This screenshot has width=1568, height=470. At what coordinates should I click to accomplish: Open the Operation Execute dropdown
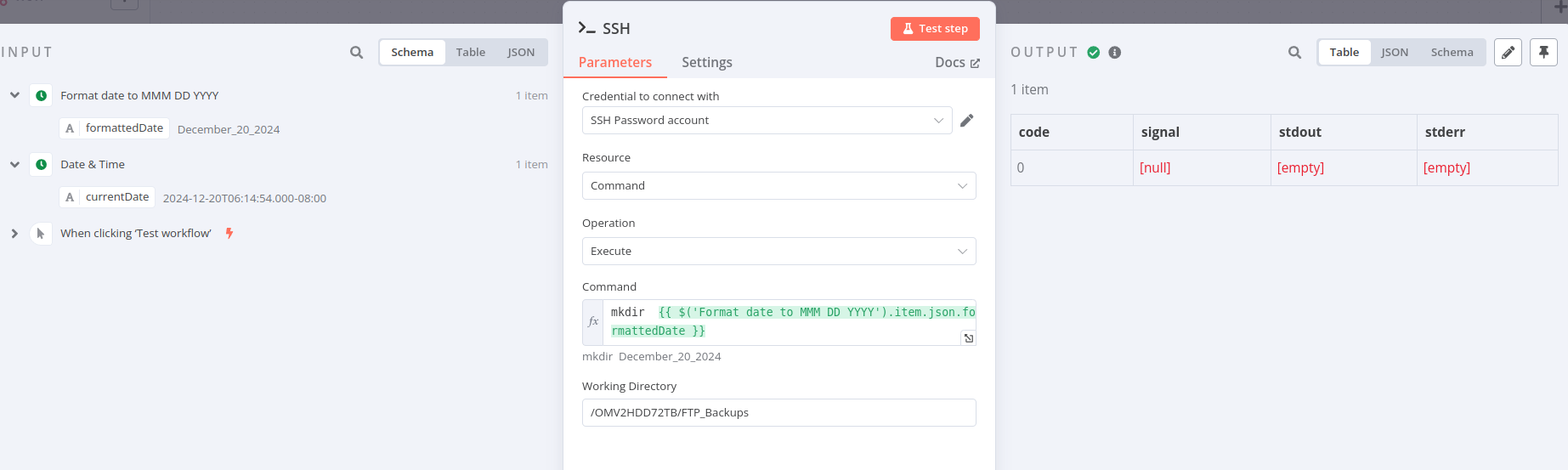pos(778,252)
